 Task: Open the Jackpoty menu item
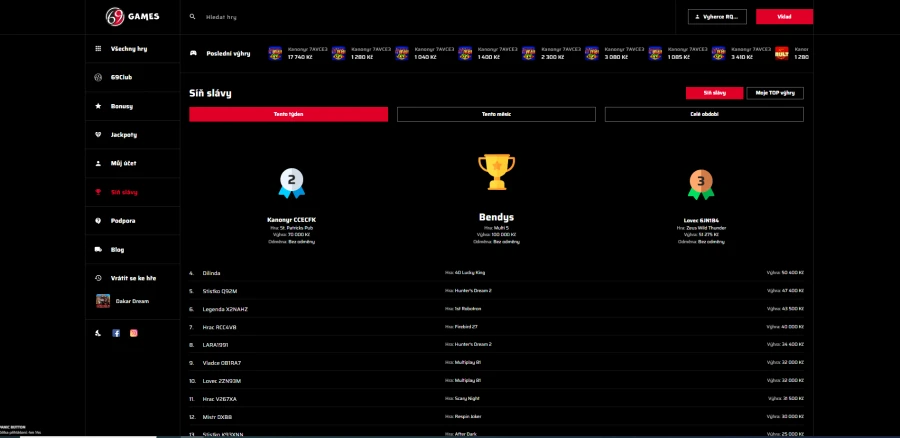123,135
